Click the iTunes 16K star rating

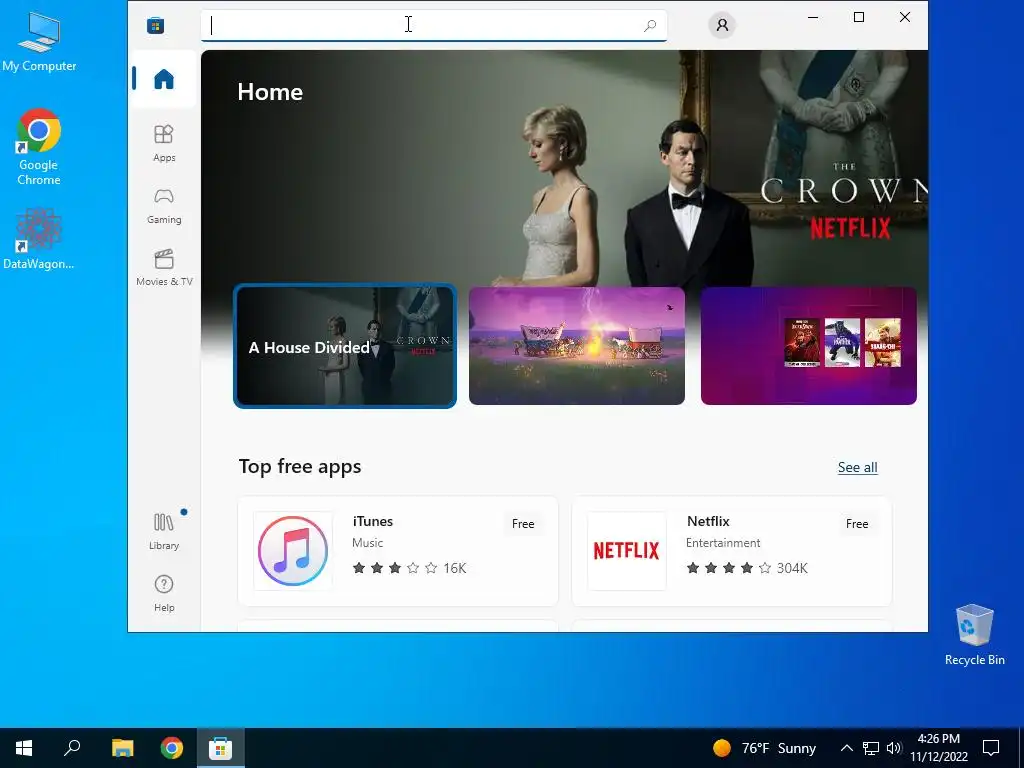click(x=409, y=568)
